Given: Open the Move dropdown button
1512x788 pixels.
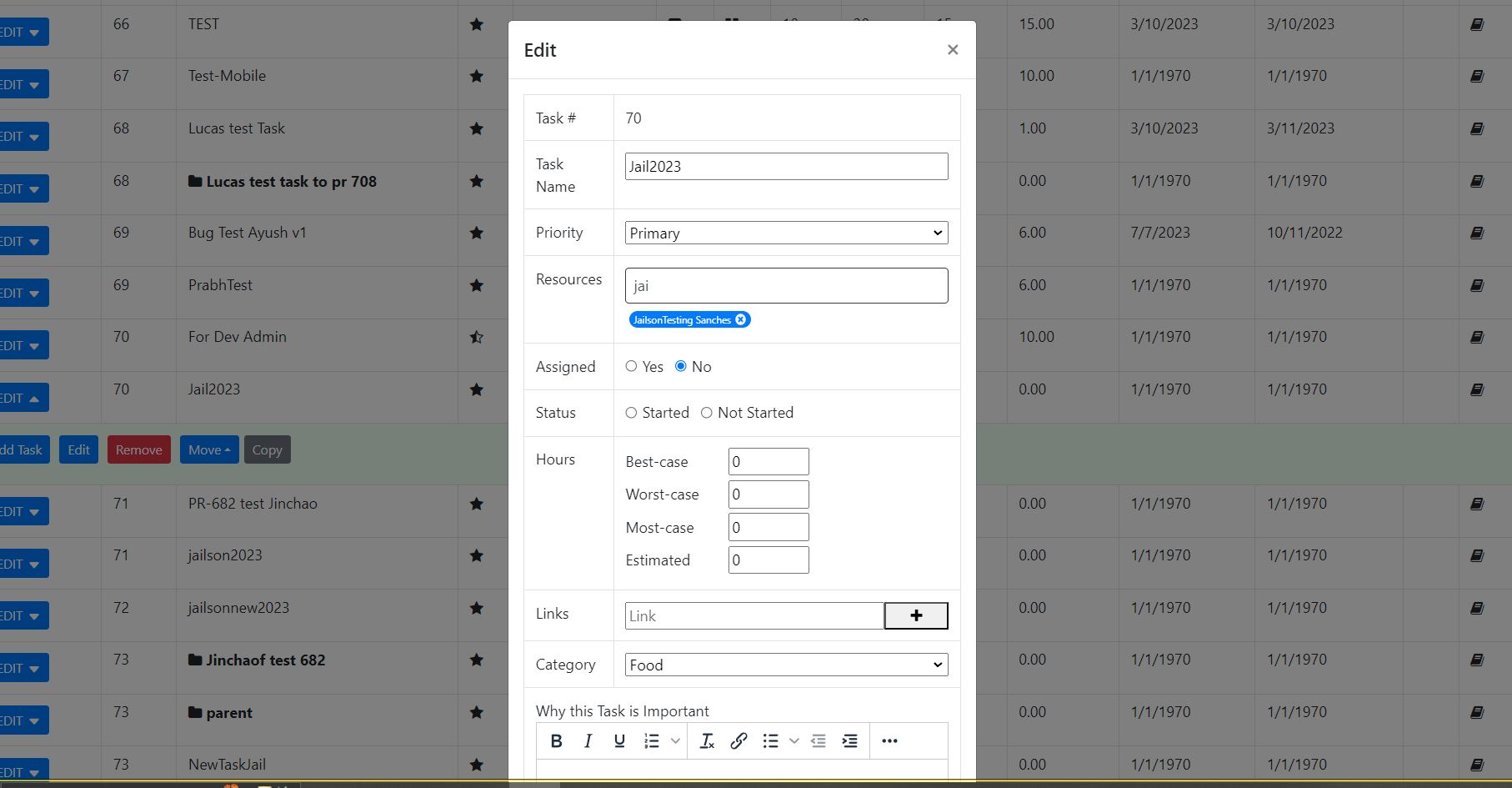Looking at the screenshot, I should [209, 449].
